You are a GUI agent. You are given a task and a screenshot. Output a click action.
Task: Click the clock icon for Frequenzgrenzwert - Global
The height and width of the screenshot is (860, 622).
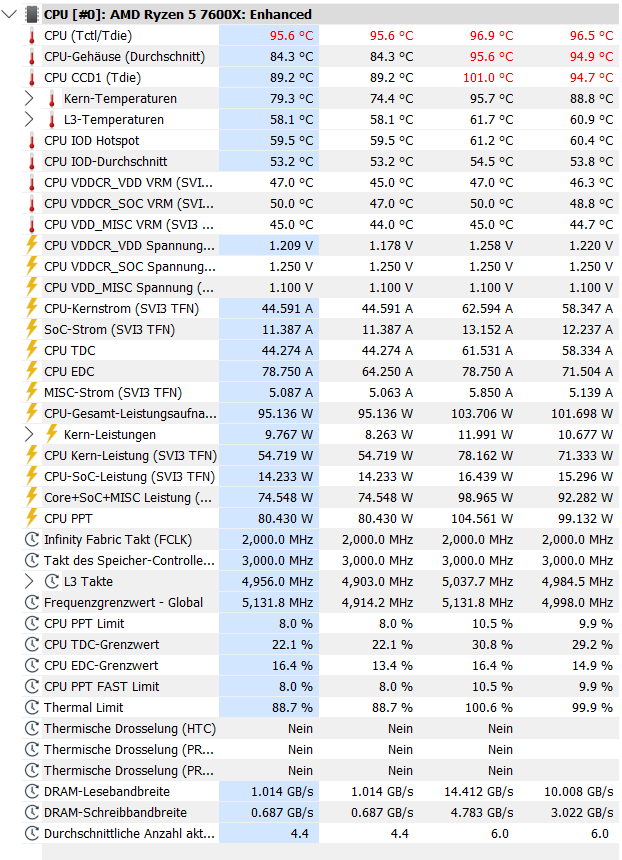point(32,602)
